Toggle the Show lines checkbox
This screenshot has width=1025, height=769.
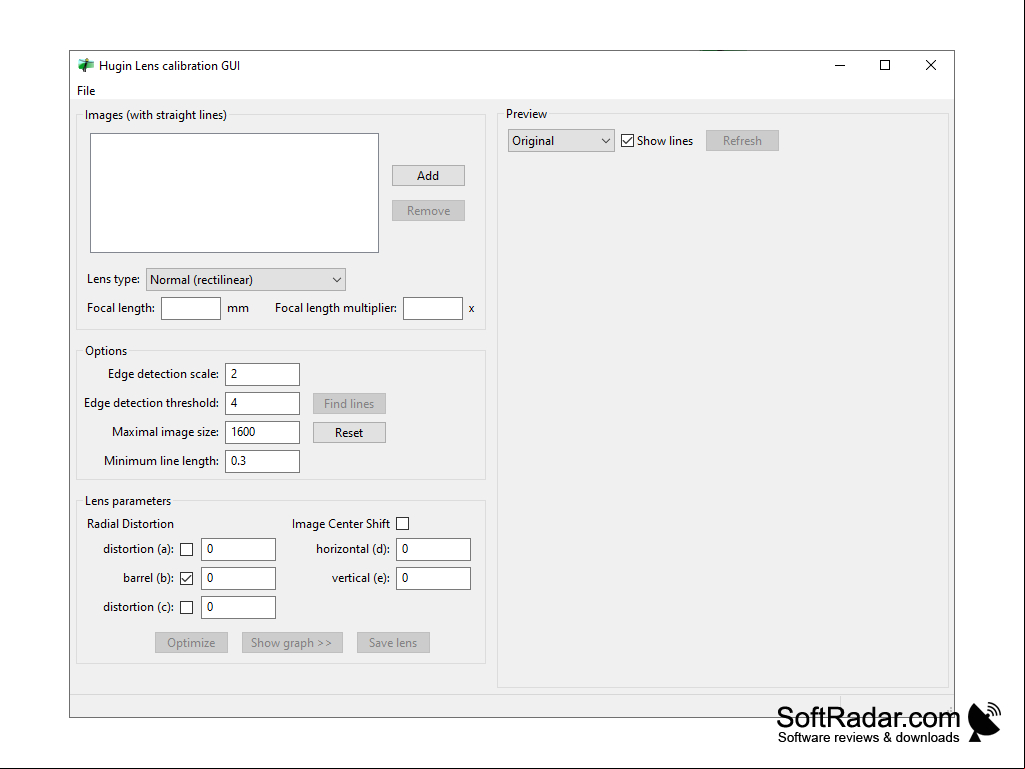coord(628,141)
